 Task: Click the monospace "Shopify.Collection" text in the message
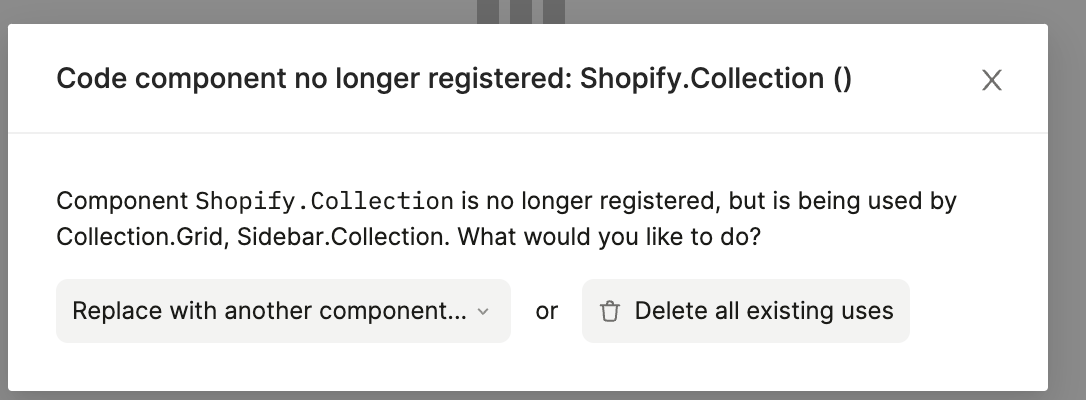pyautogui.click(x=324, y=201)
